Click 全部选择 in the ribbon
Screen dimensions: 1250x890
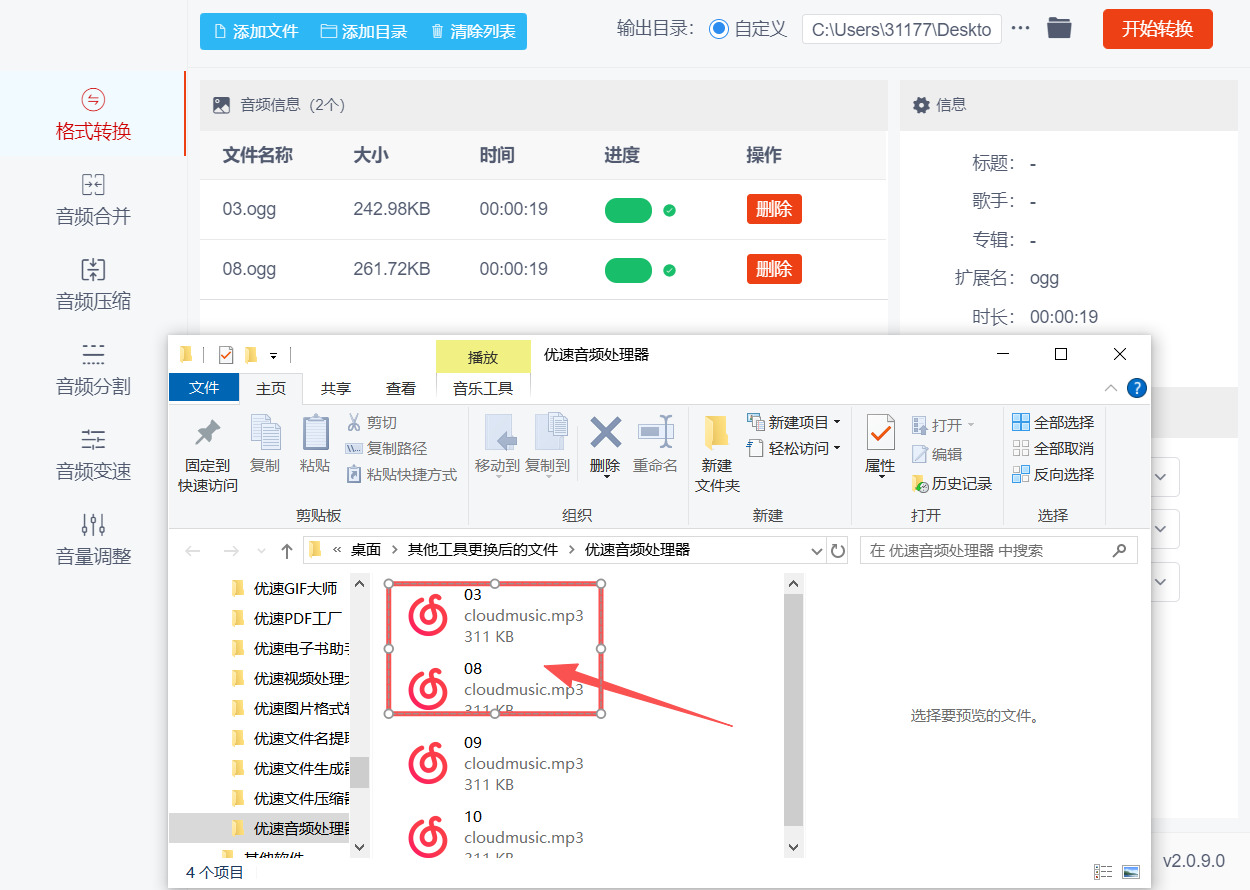pos(1053,423)
